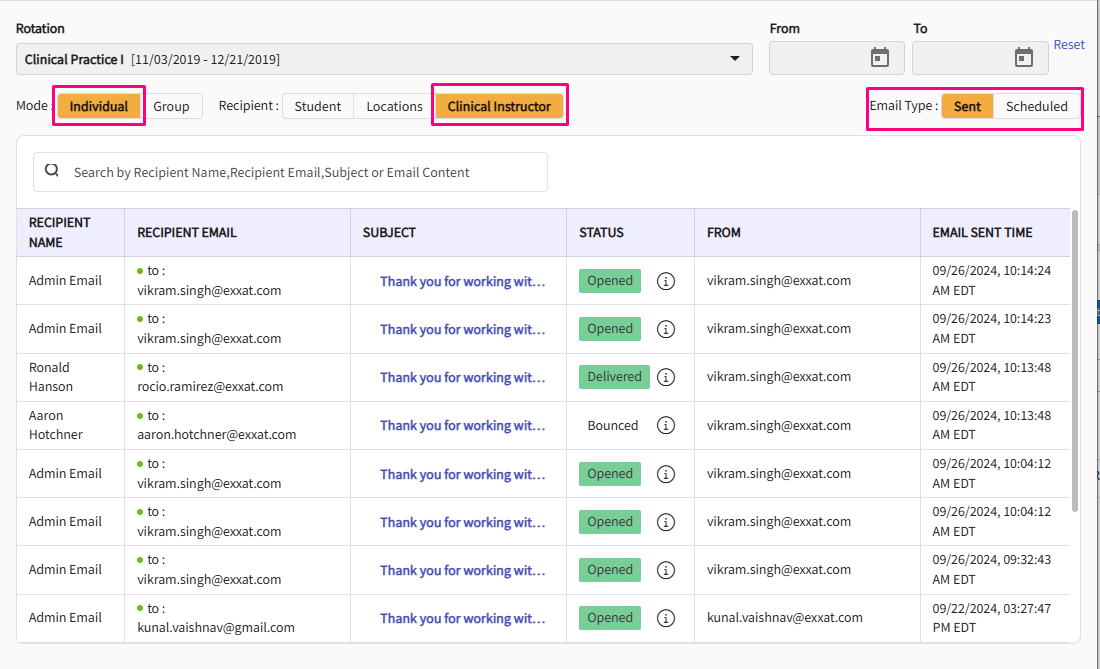Open subject link of the 10:14:23 AM email
The height and width of the screenshot is (669, 1100).
click(462, 329)
